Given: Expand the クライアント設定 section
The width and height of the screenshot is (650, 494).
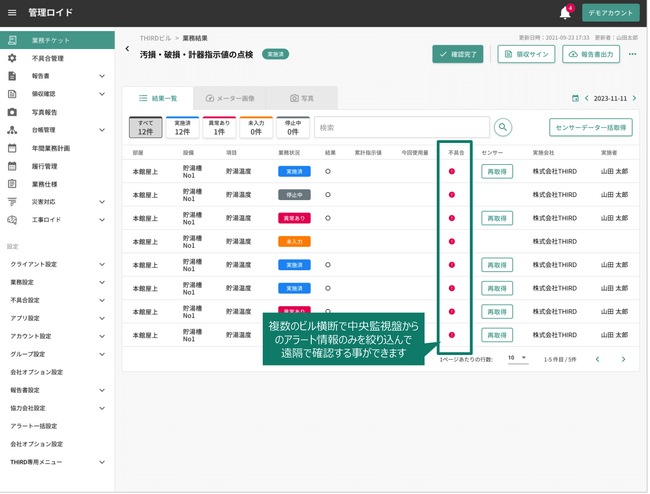Looking at the screenshot, I should 102,264.
